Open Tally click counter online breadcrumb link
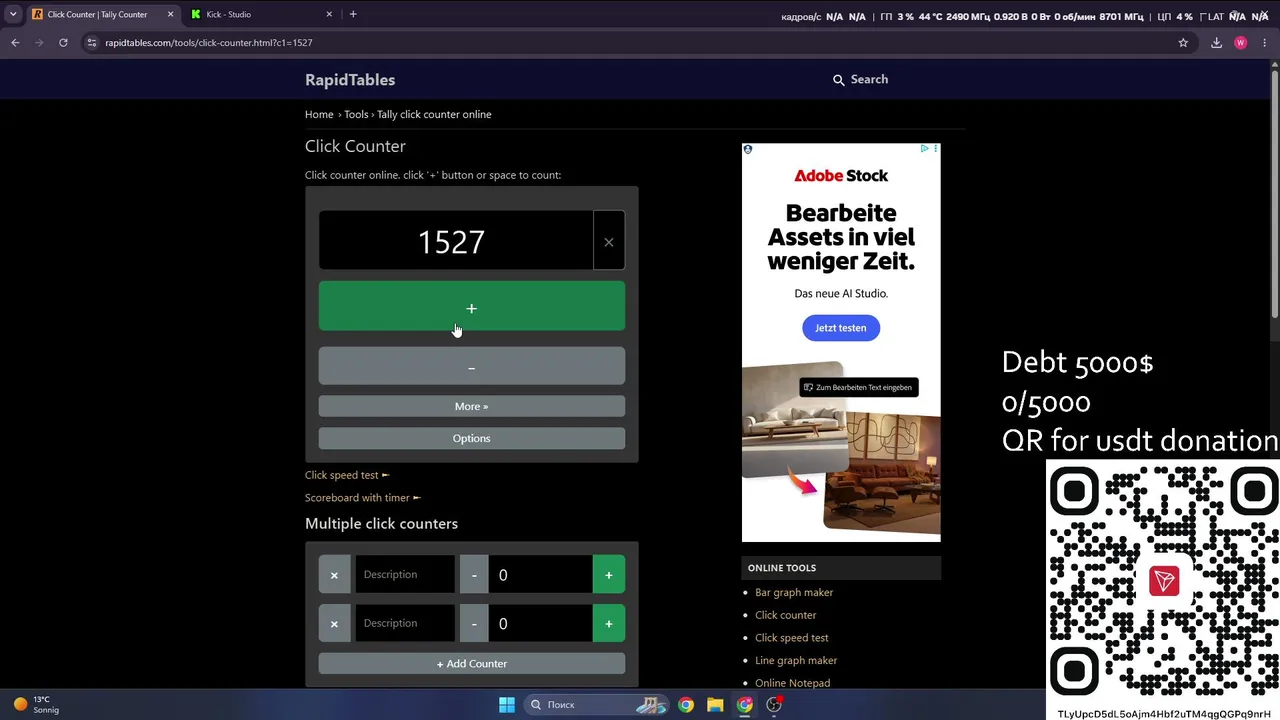 tap(434, 114)
